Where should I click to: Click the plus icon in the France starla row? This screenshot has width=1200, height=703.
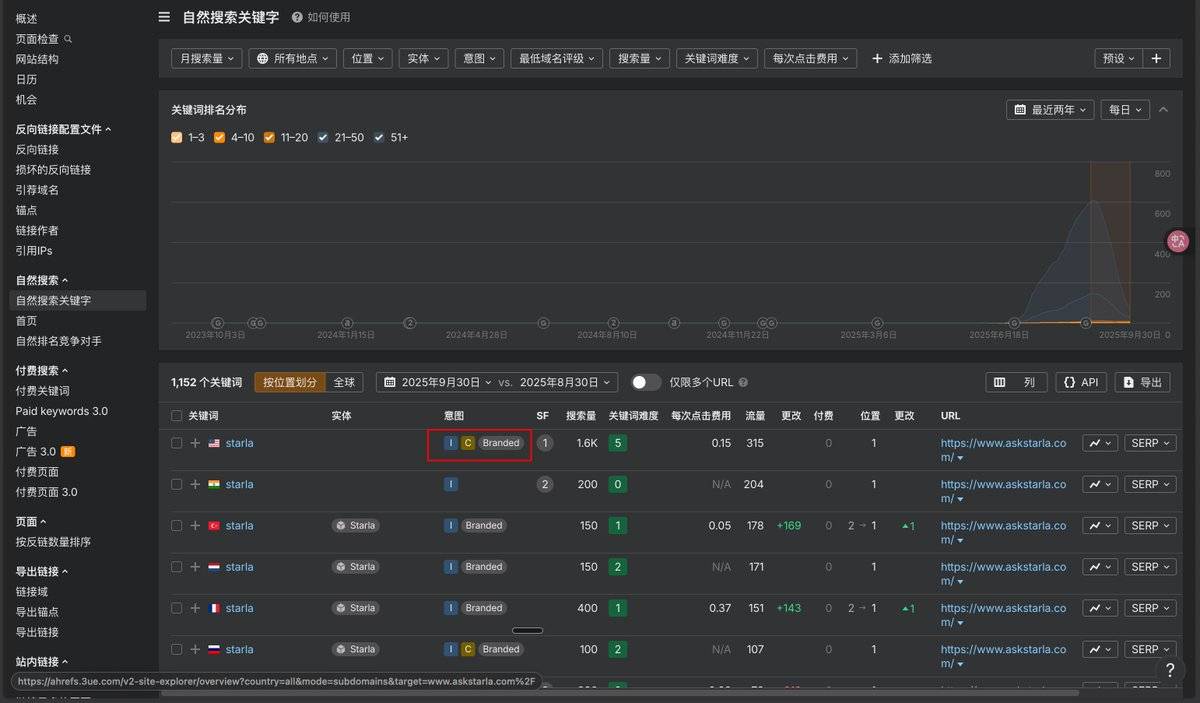pyautogui.click(x=195, y=608)
